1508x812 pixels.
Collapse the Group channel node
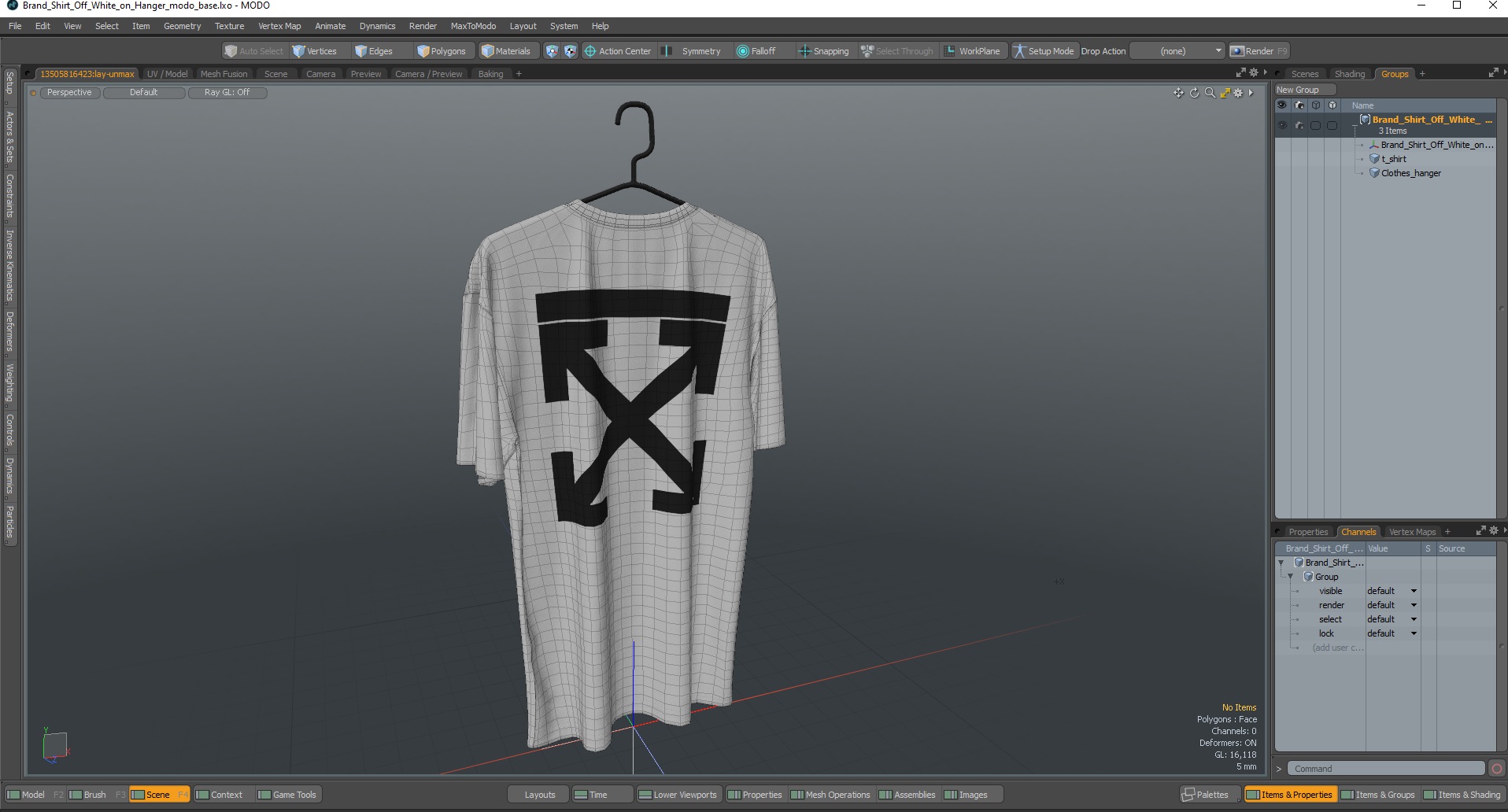click(1291, 577)
